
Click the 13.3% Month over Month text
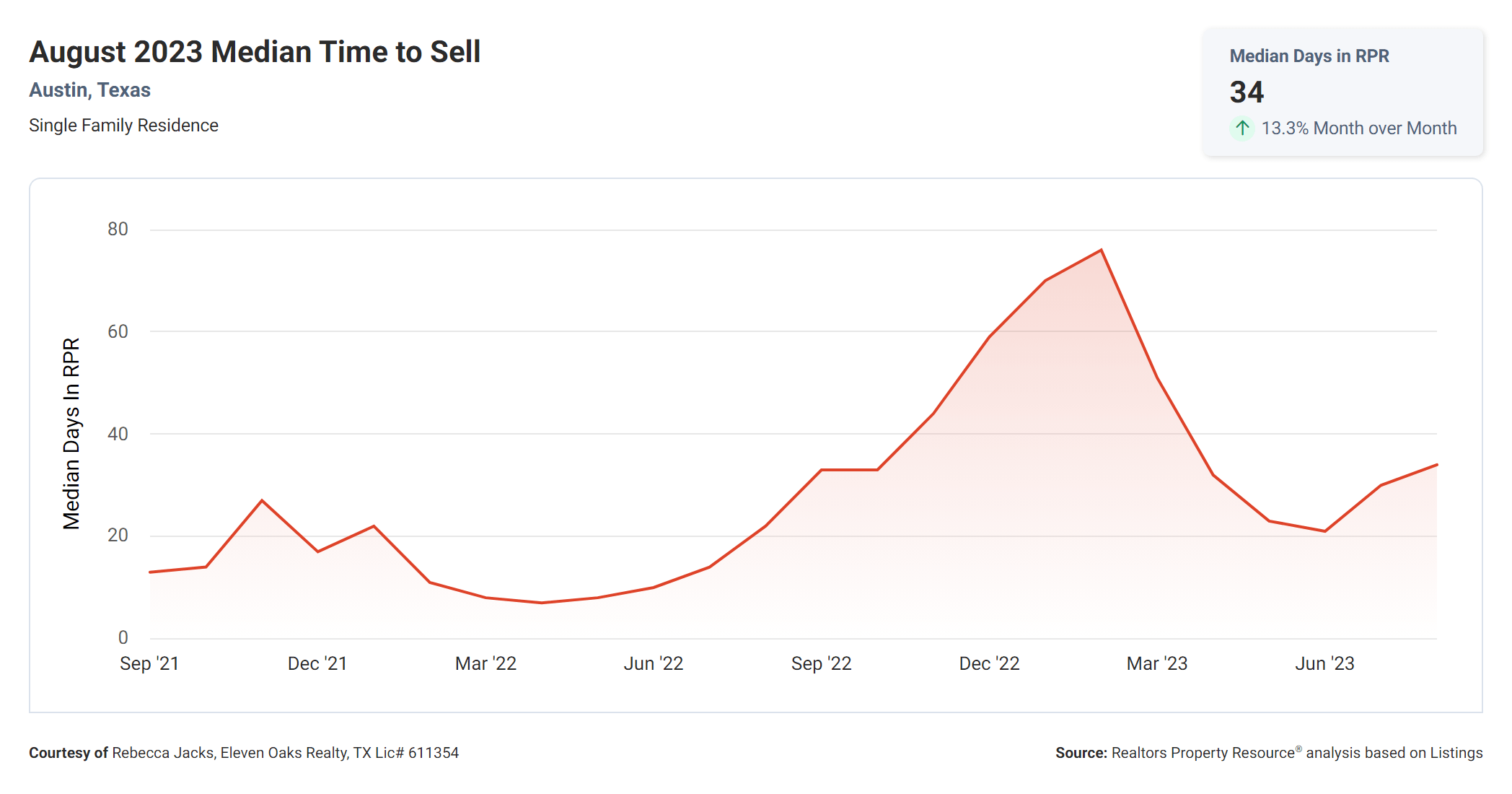[1358, 128]
